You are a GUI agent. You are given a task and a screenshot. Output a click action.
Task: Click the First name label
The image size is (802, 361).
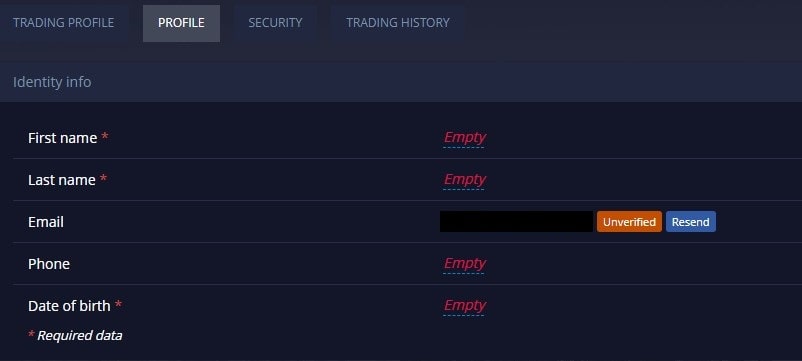(x=62, y=138)
